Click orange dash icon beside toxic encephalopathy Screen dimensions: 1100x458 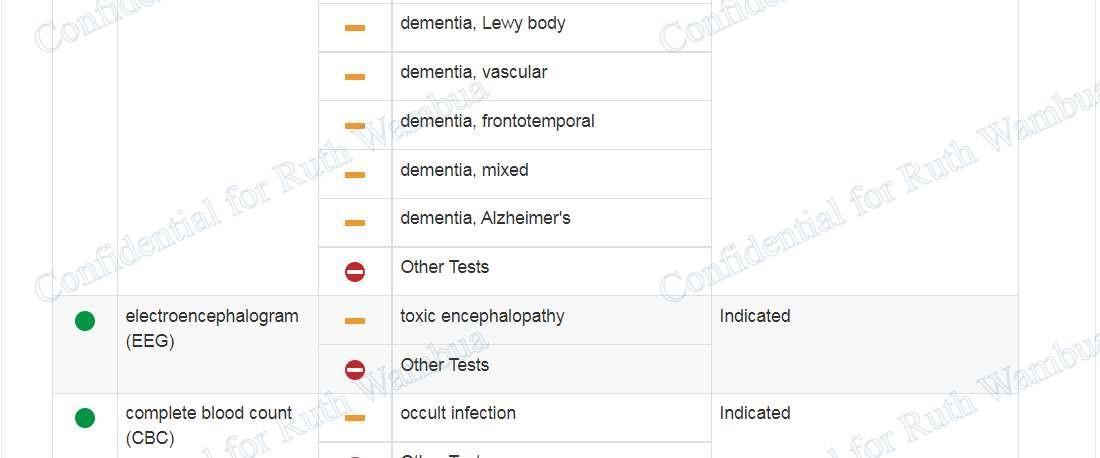click(354, 321)
